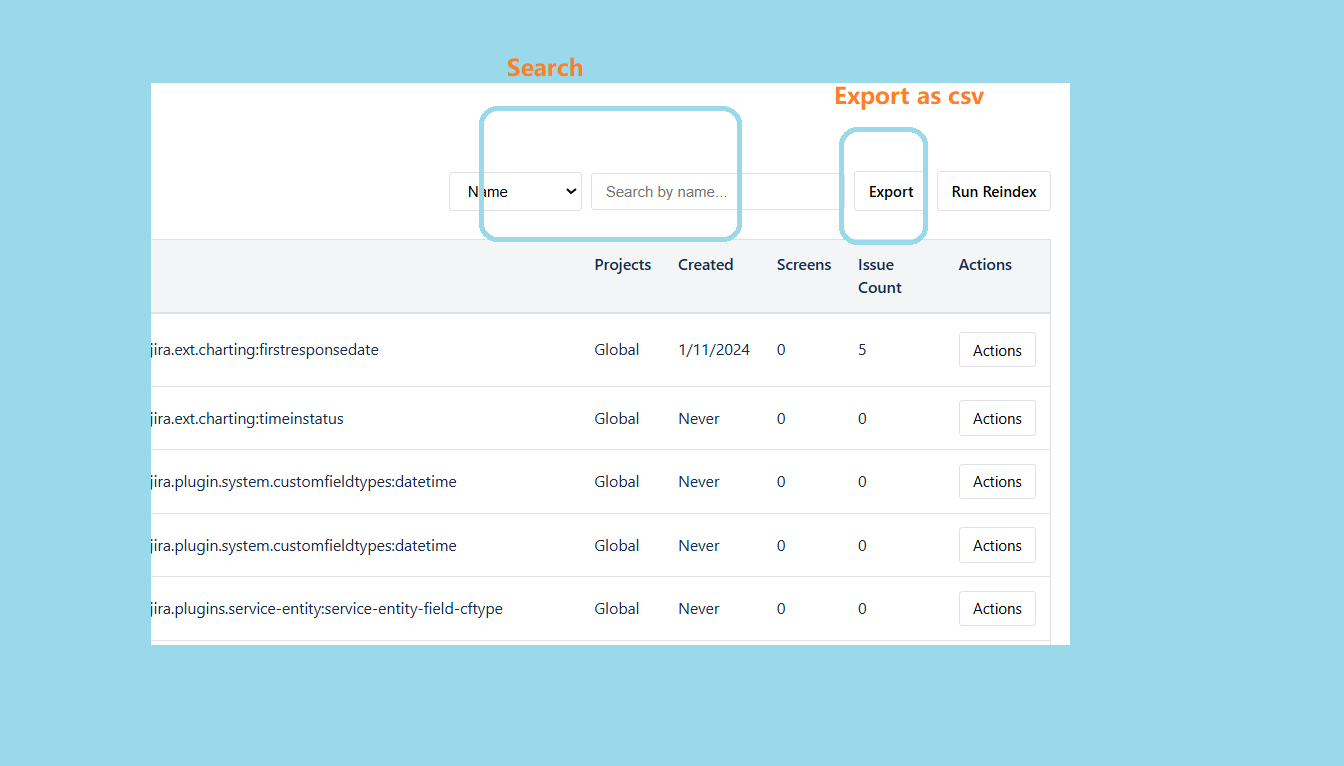
Task: Select the first jira.plugin.system.customfieldtypes:datetime field
Action: pyautogui.click(x=302, y=481)
